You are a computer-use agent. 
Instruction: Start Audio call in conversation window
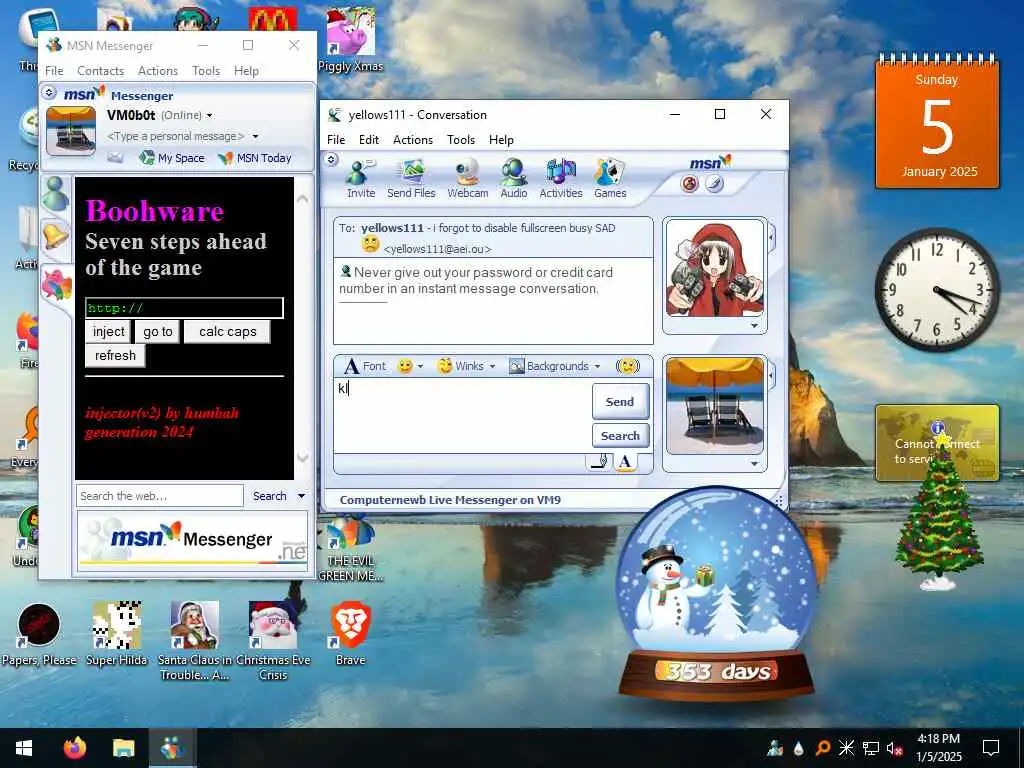pos(514,178)
